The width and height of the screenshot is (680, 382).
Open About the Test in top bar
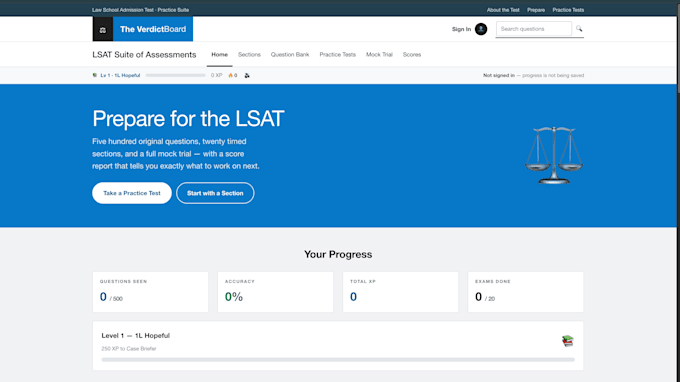tap(503, 10)
